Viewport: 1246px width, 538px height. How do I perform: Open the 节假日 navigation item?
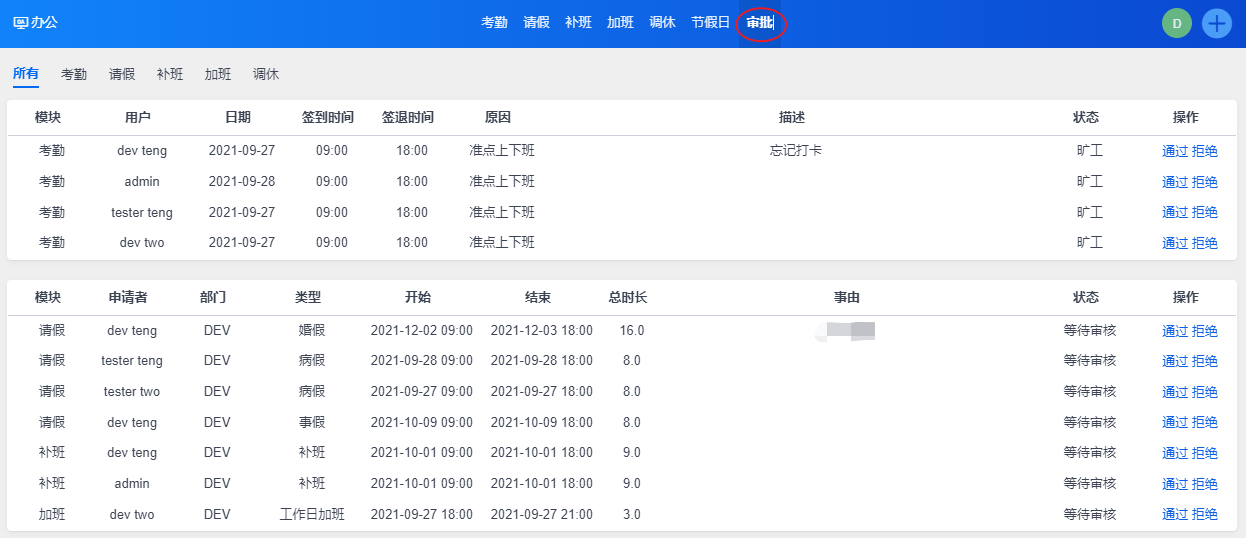(710, 22)
